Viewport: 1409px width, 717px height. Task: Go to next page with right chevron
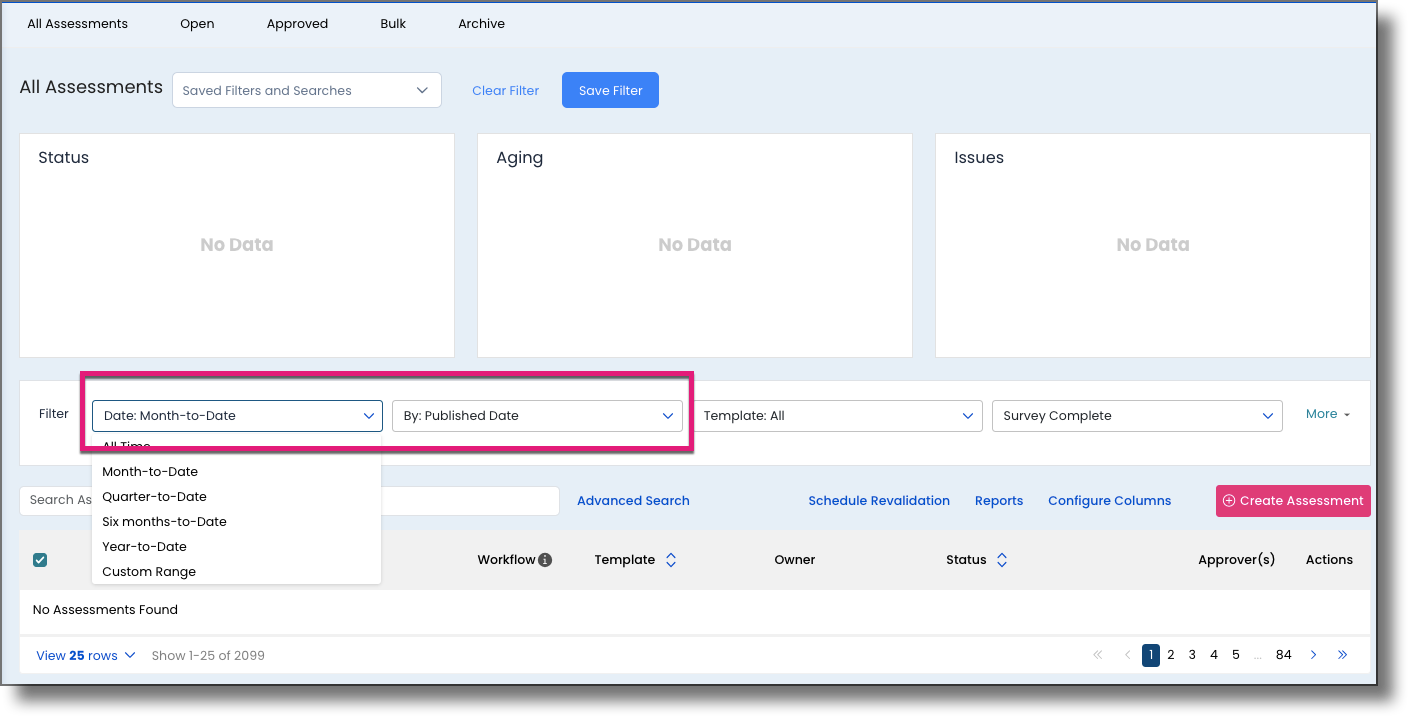(1313, 655)
